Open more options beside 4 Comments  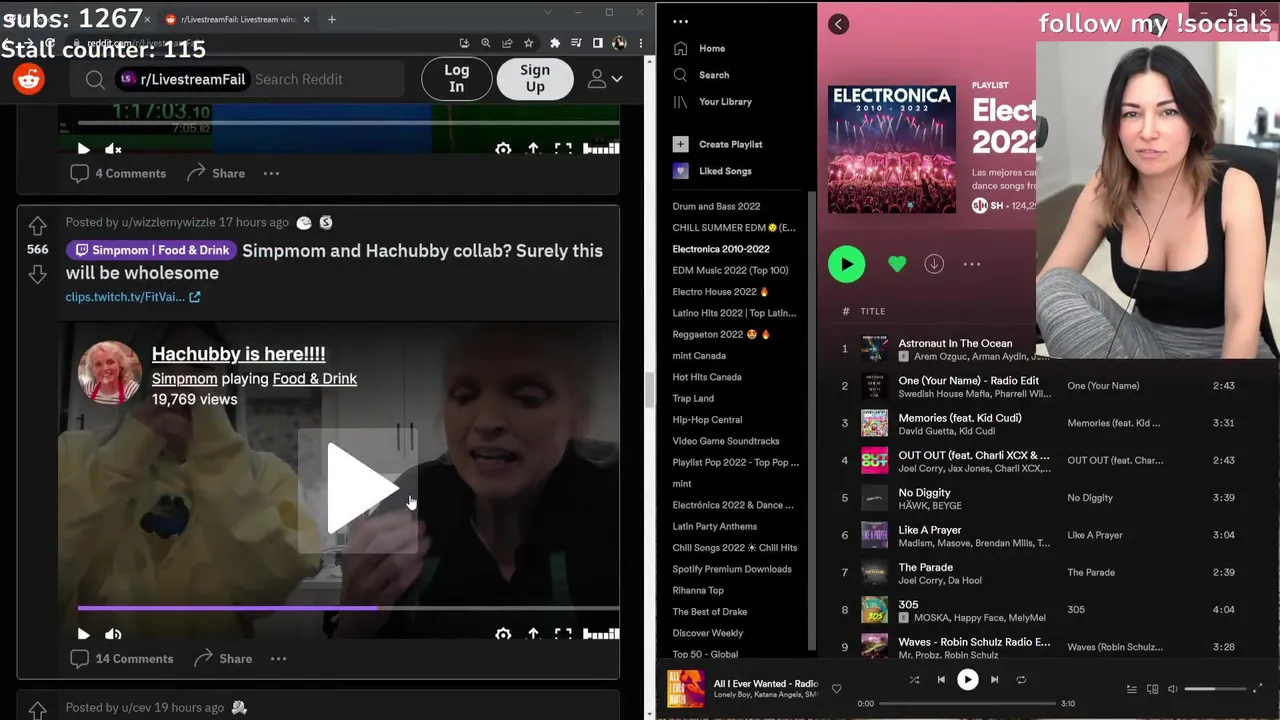point(271,173)
